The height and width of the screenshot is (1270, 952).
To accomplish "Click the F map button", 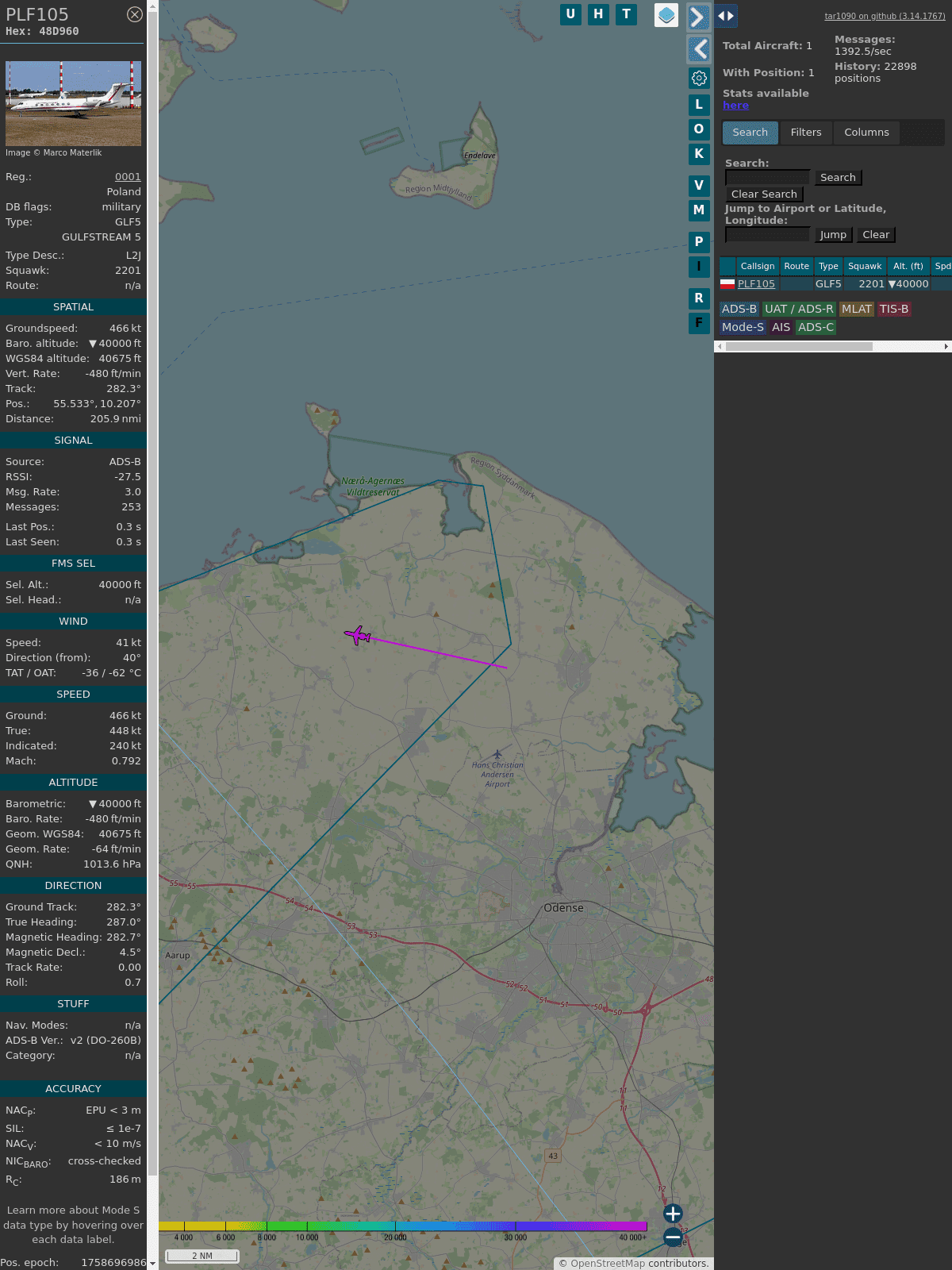I will tap(699, 323).
